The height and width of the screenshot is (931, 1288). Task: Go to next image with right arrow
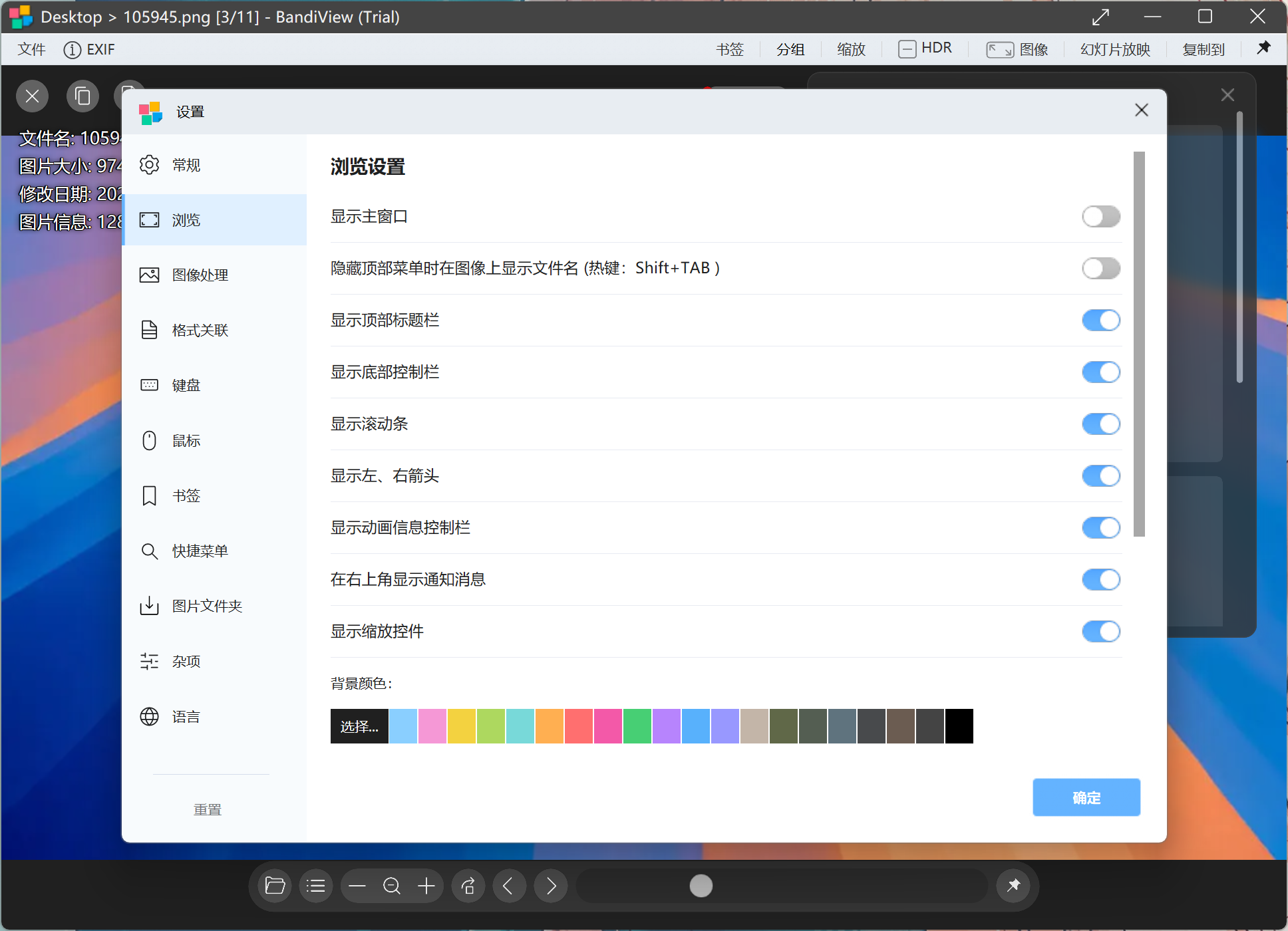(x=551, y=886)
